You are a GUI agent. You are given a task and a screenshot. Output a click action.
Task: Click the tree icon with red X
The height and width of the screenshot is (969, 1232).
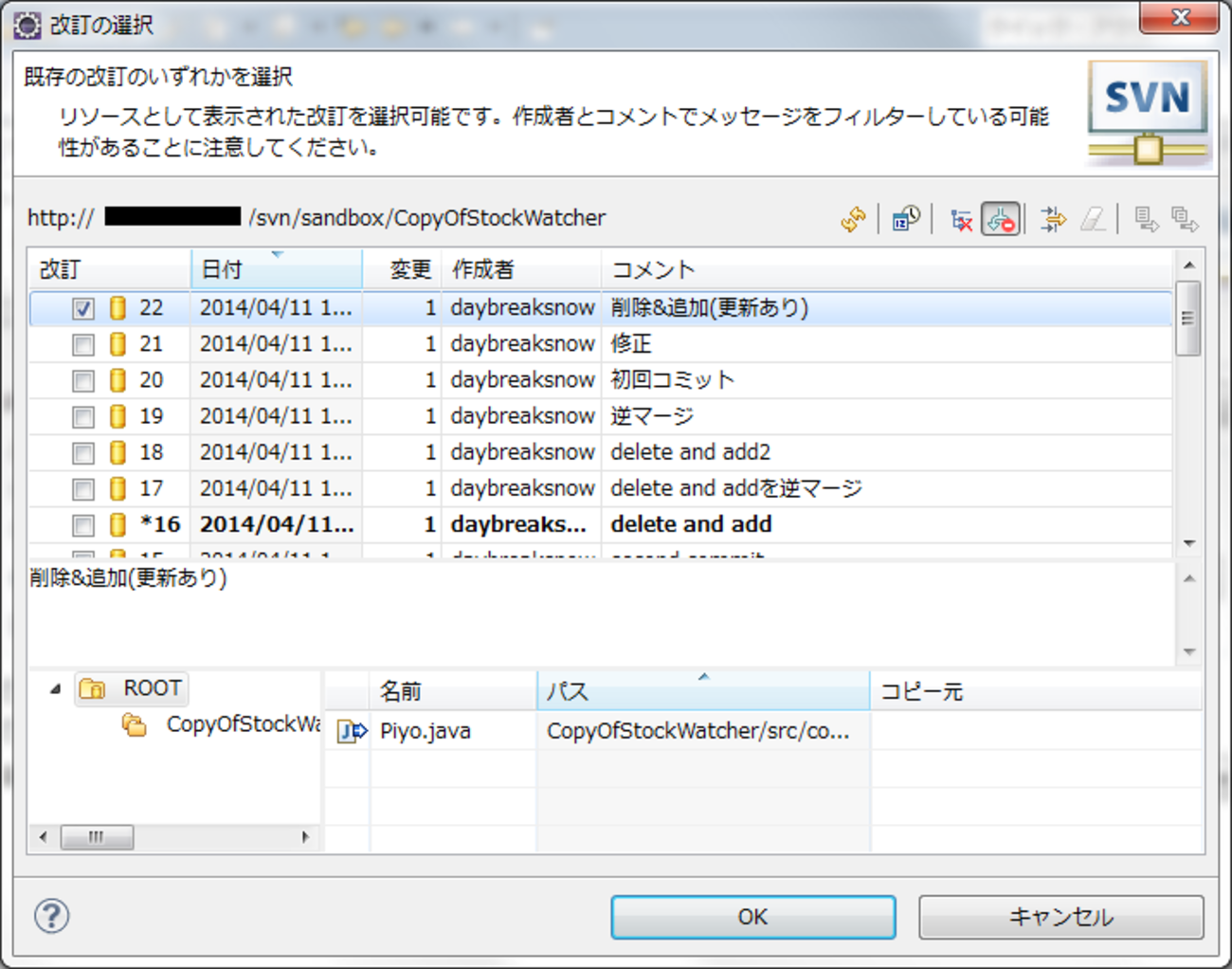click(x=961, y=220)
